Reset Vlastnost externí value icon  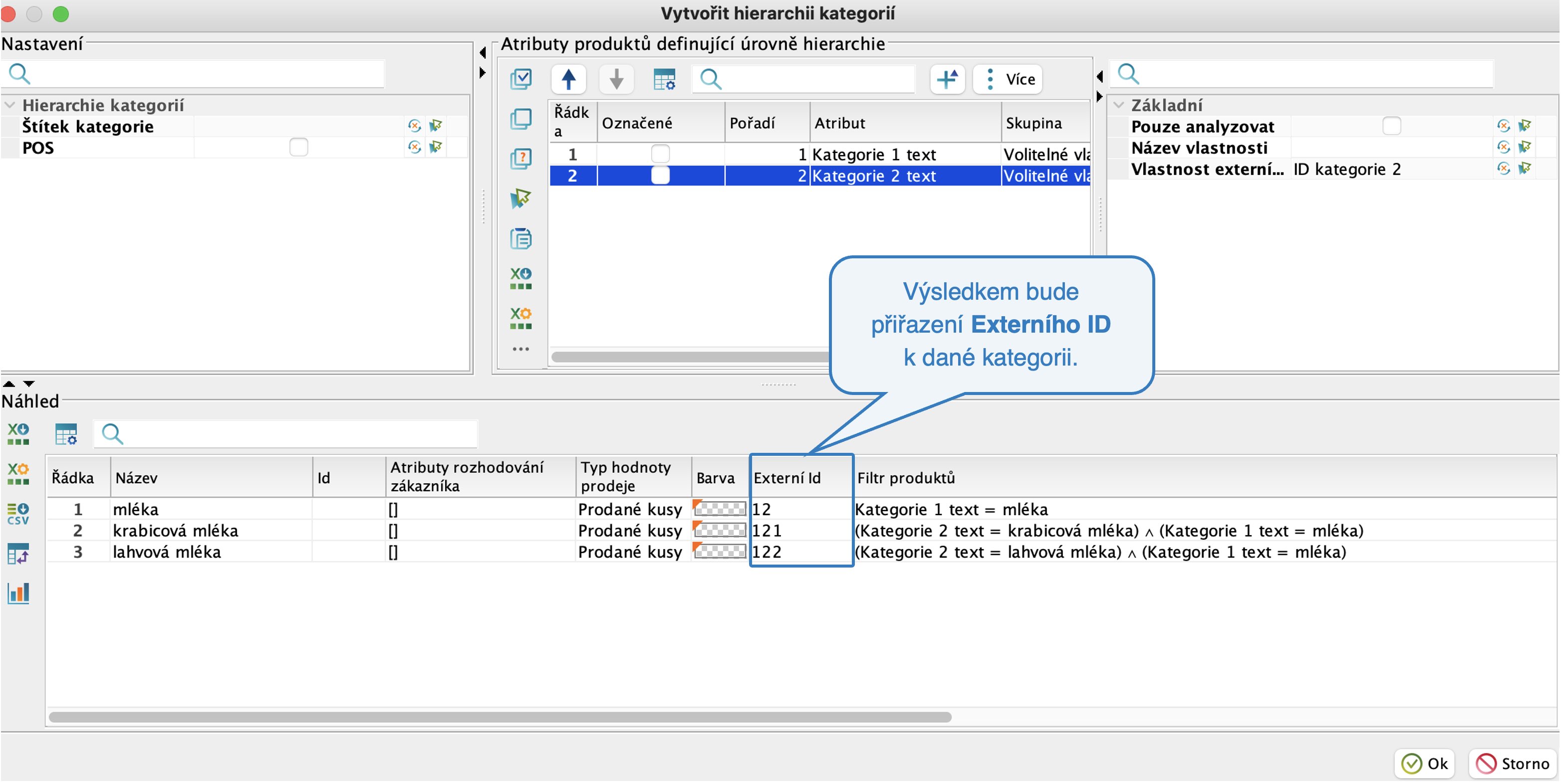(x=1503, y=168)
